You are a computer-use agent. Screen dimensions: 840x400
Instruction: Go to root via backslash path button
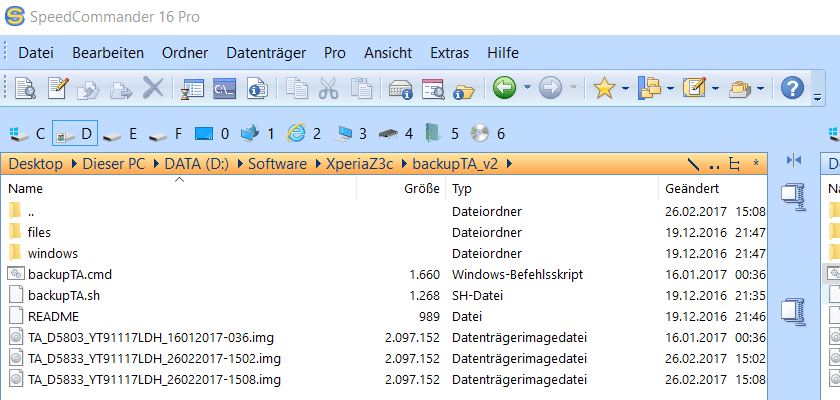(693, 164)
